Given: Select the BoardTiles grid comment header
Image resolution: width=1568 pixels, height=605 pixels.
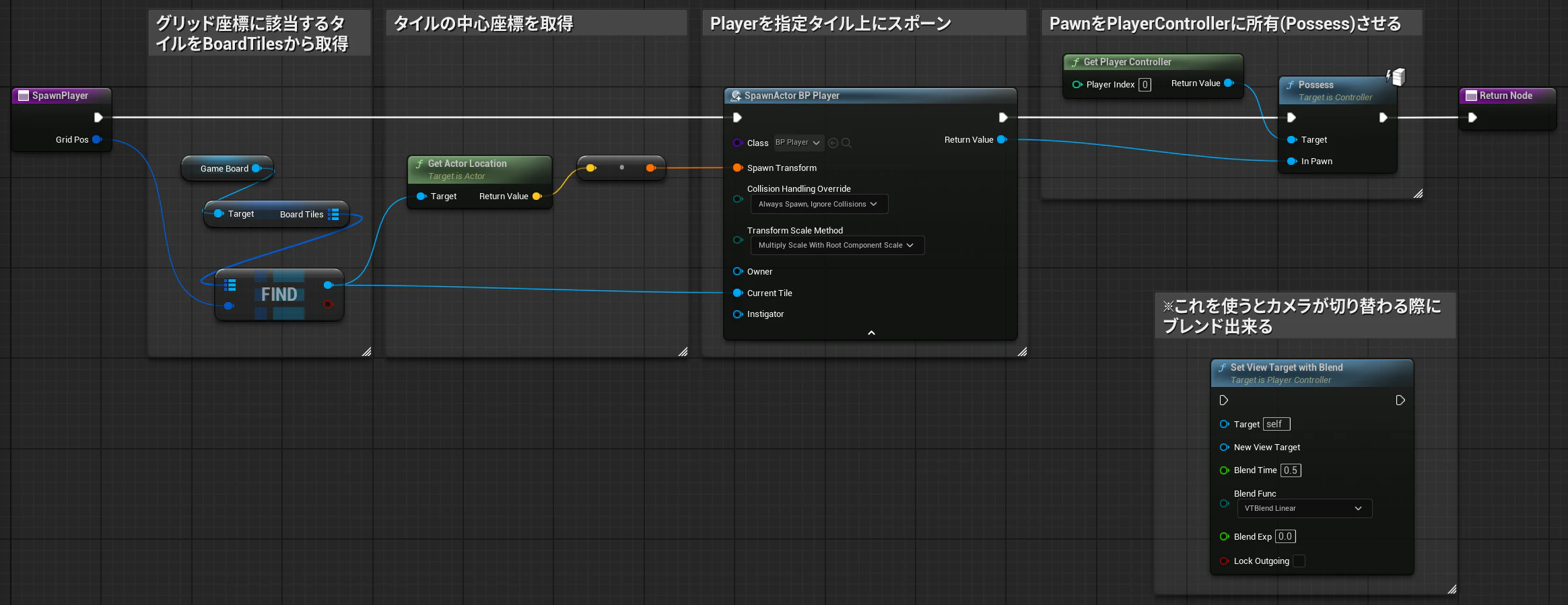Looking at the screenshot, I should click(260, 33).
